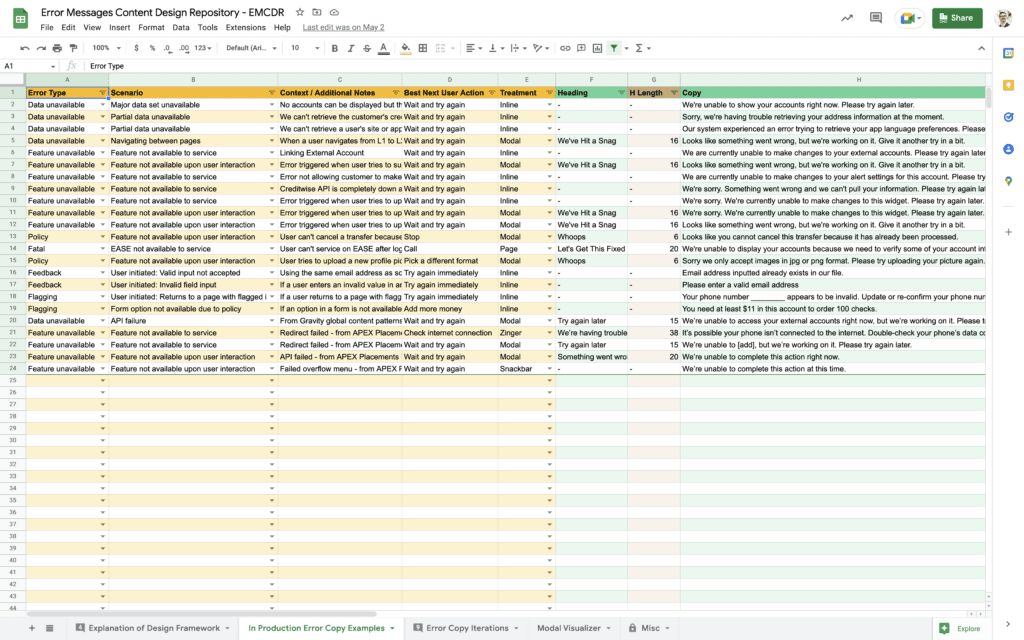Apply strikethrough formatting
Screen dimensions: 1024x640
coord(368,48)
